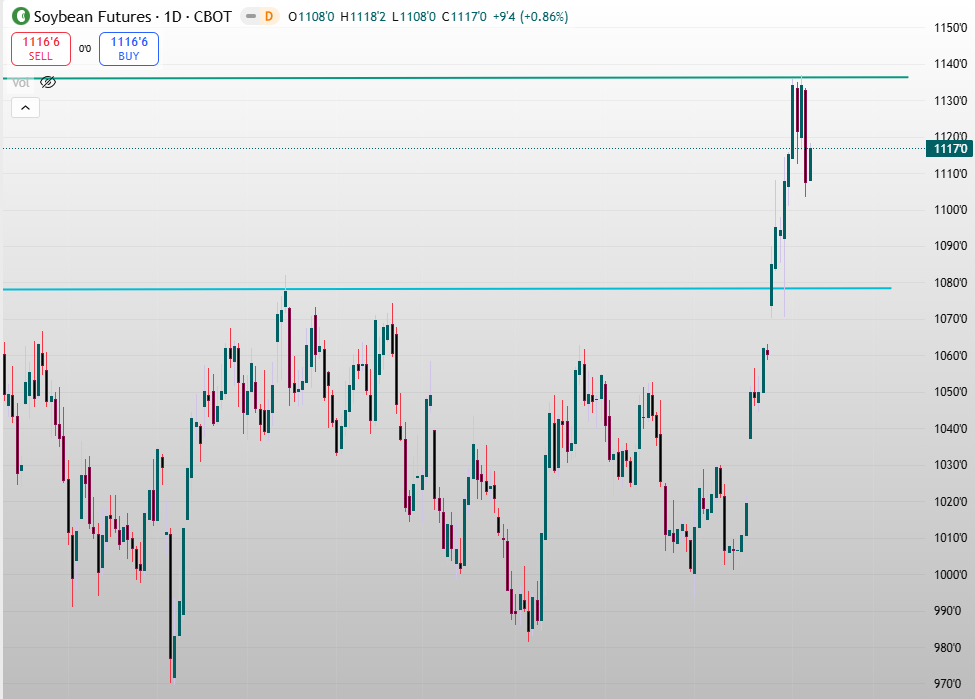Viewport: 975px width, 699px height.
Task: Click the 970'0 level on the price axis
Action: [x=949, y=684]
